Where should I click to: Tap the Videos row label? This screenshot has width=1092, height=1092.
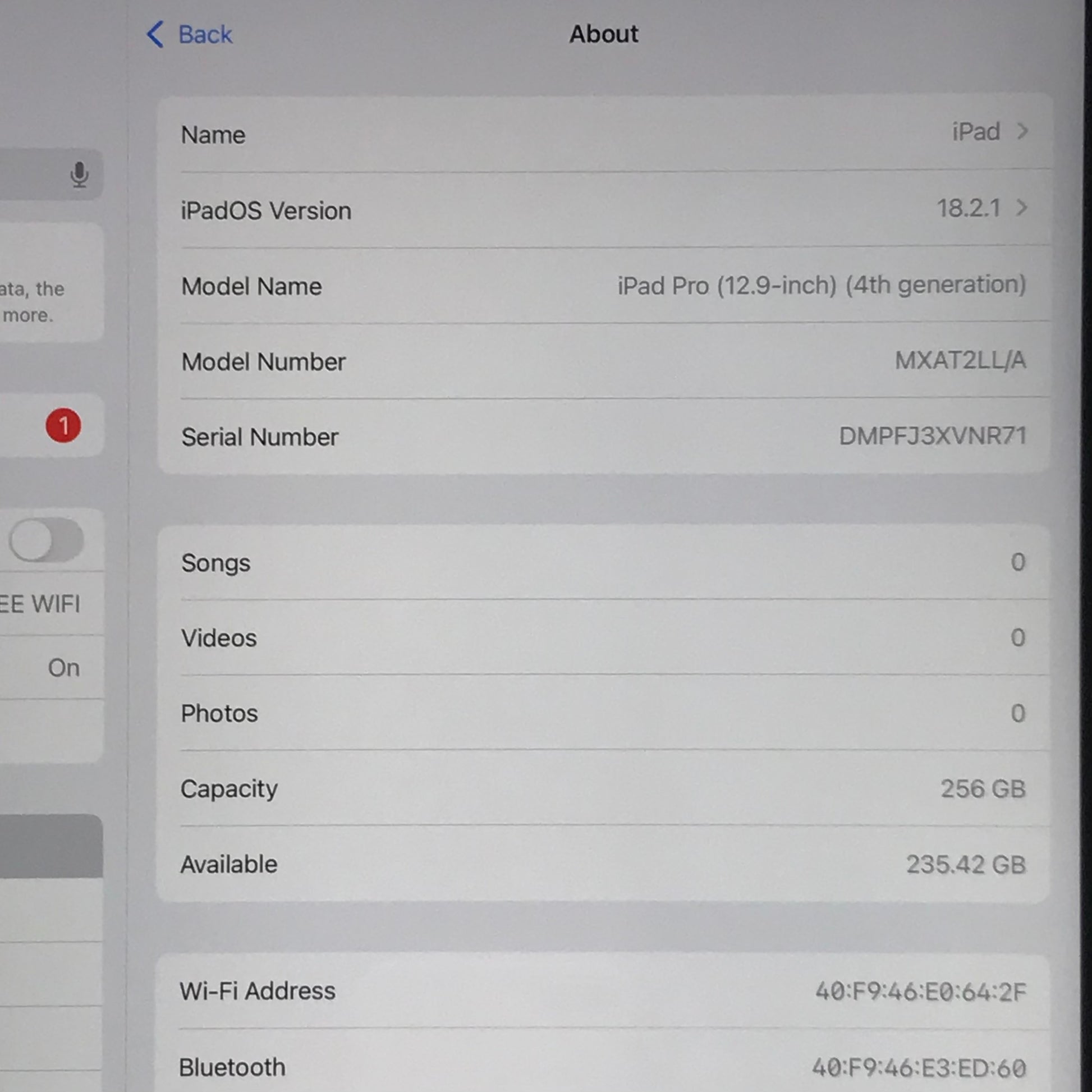point(219,638)
